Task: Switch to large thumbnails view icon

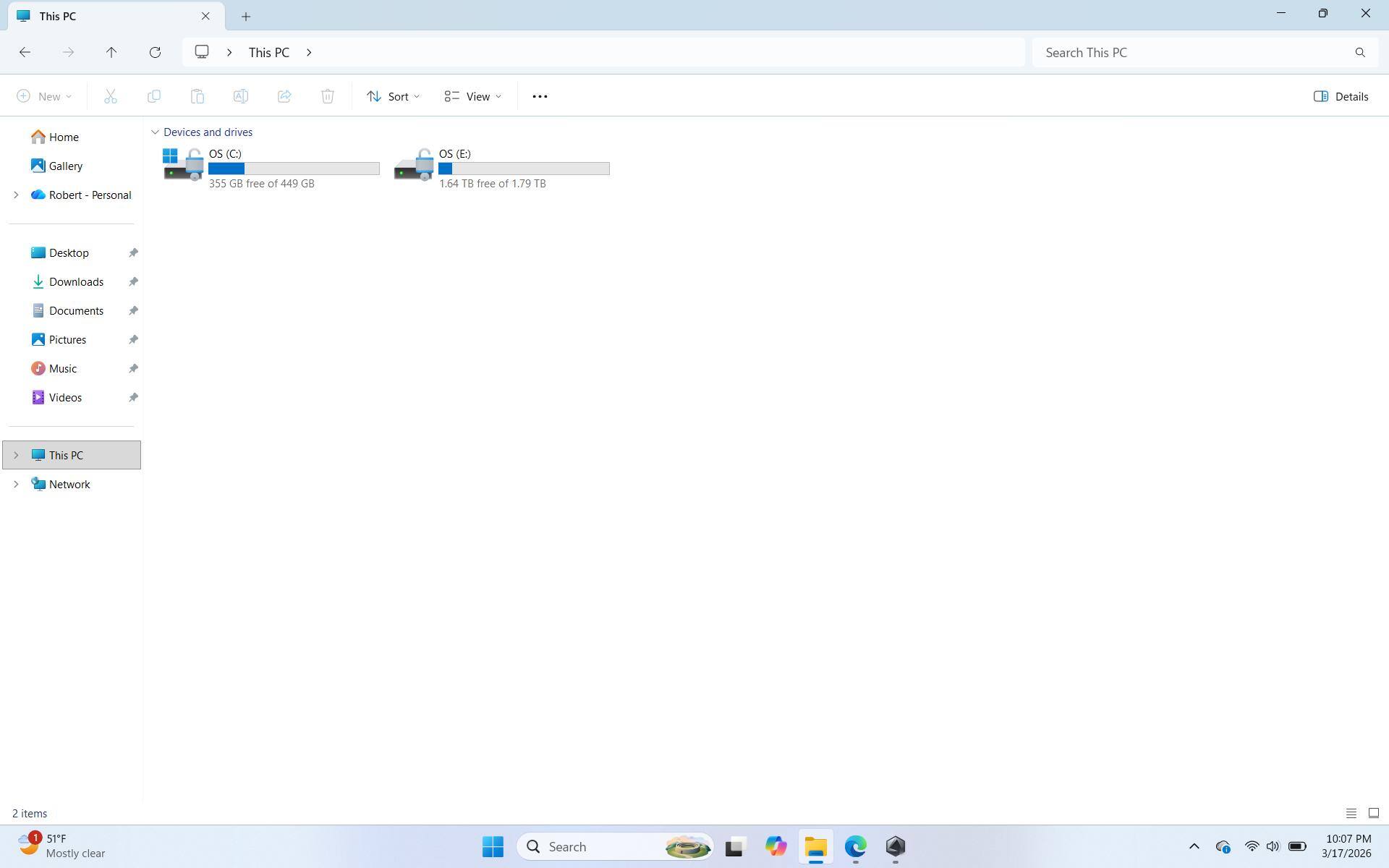Action: 1373,813
